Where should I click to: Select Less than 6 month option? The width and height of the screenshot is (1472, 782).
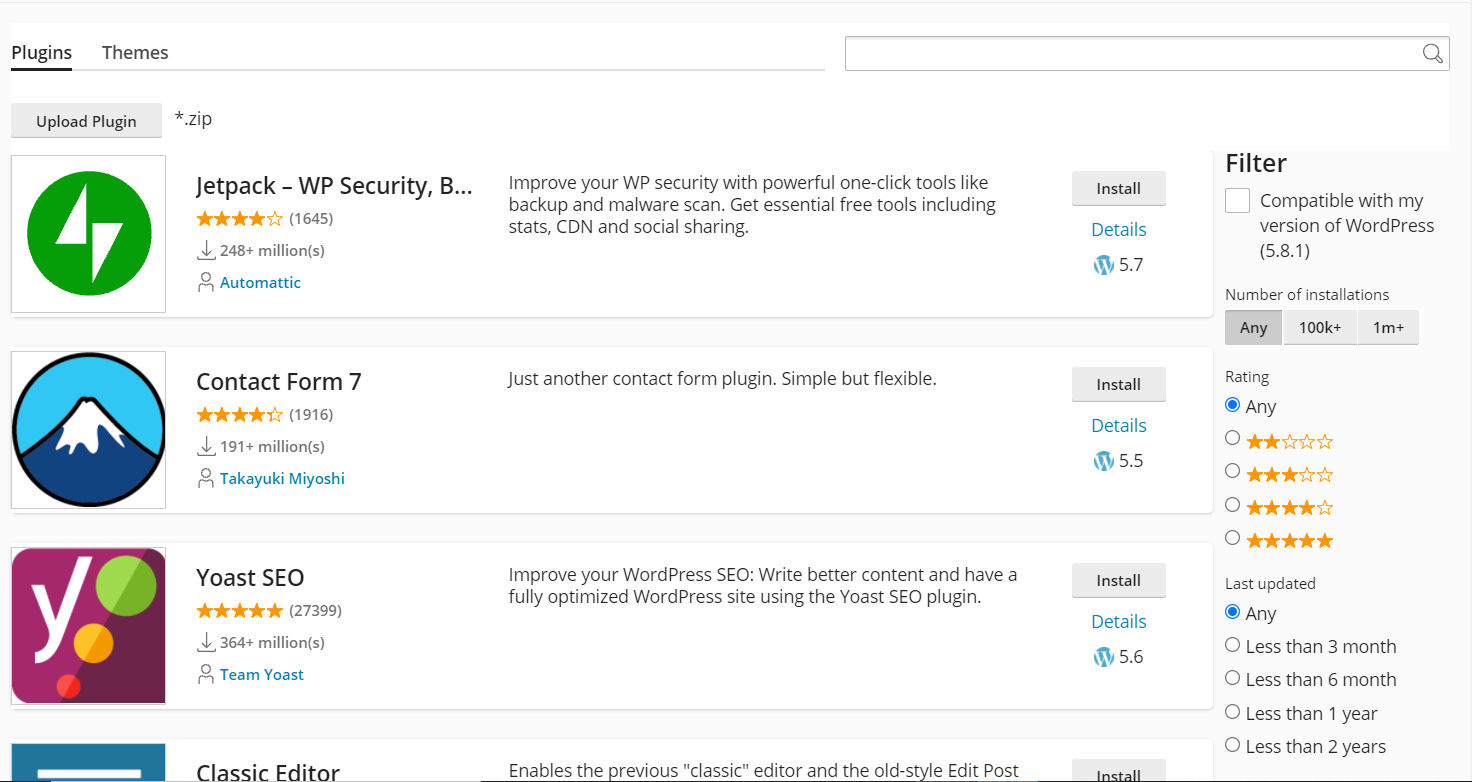tap(1232, 678)
